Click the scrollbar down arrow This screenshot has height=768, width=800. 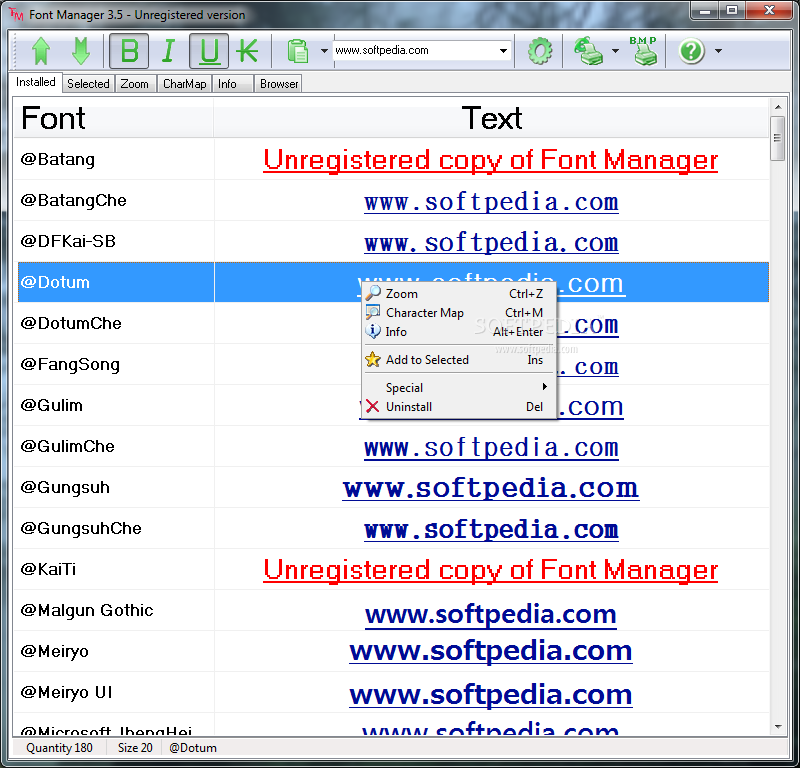point(778,727)
